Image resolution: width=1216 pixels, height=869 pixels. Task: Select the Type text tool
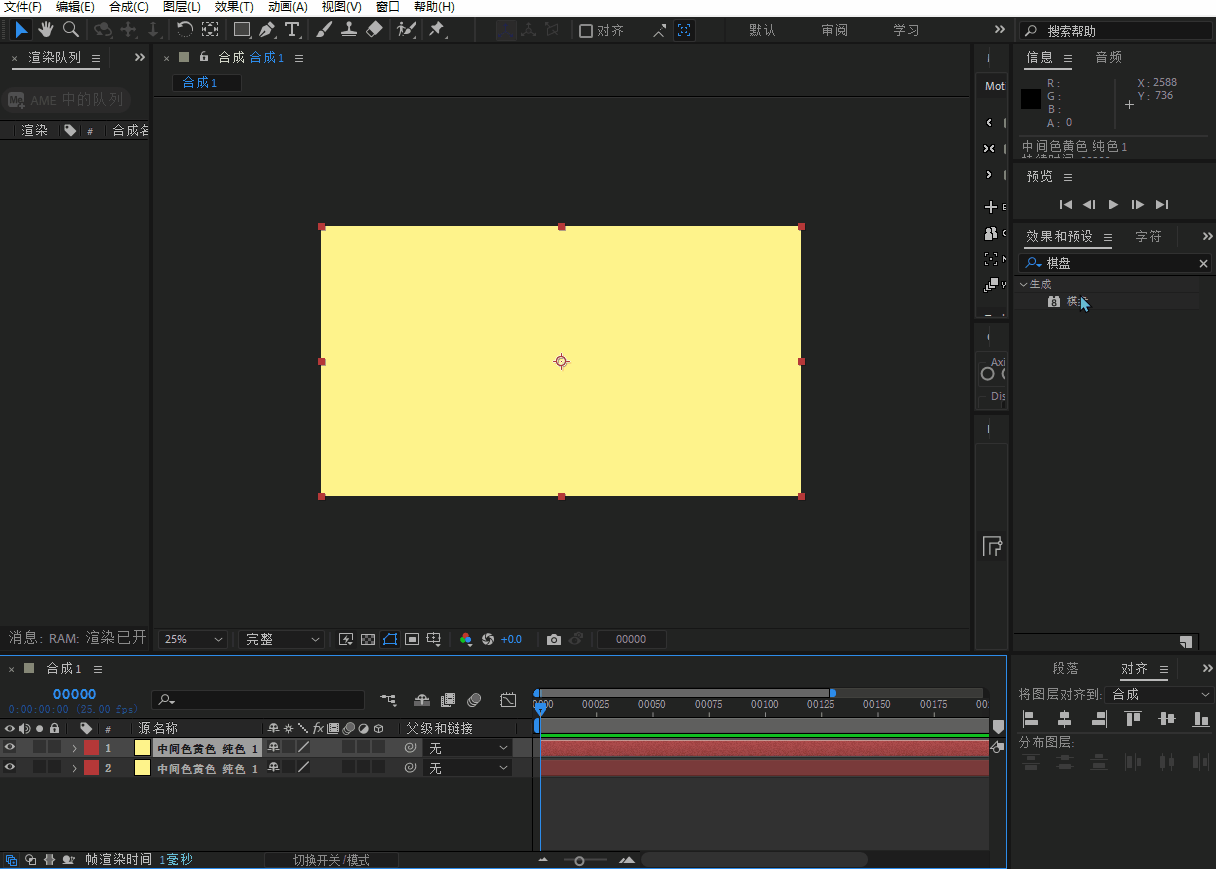[292, 30]
